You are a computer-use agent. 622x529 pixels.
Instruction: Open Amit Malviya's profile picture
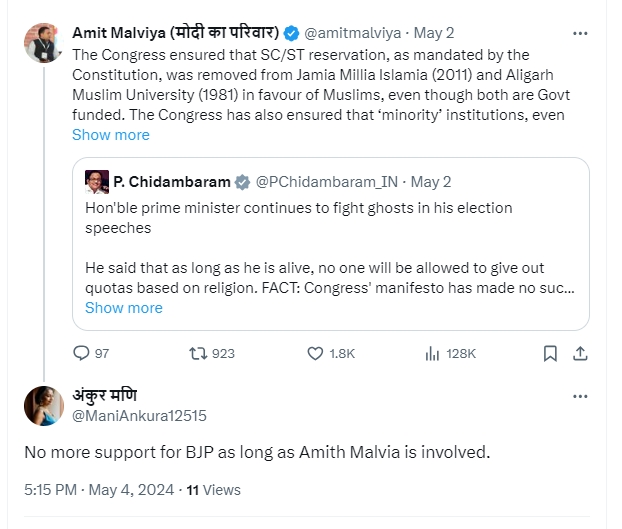pyautogui.click(x=40, y=42)
